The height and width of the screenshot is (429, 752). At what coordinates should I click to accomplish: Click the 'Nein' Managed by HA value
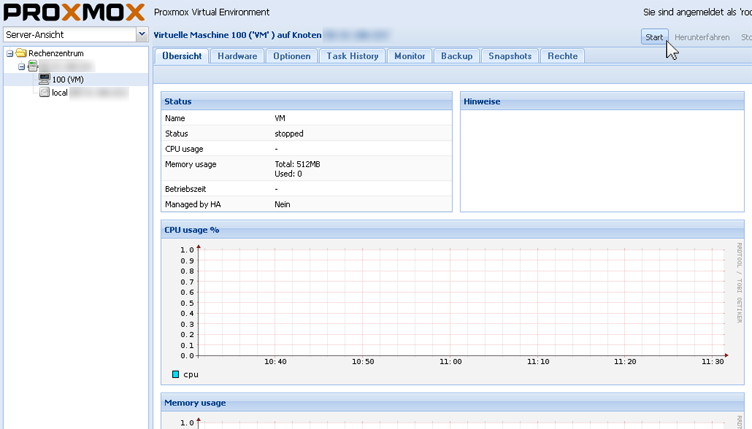[x=282, y=204]
